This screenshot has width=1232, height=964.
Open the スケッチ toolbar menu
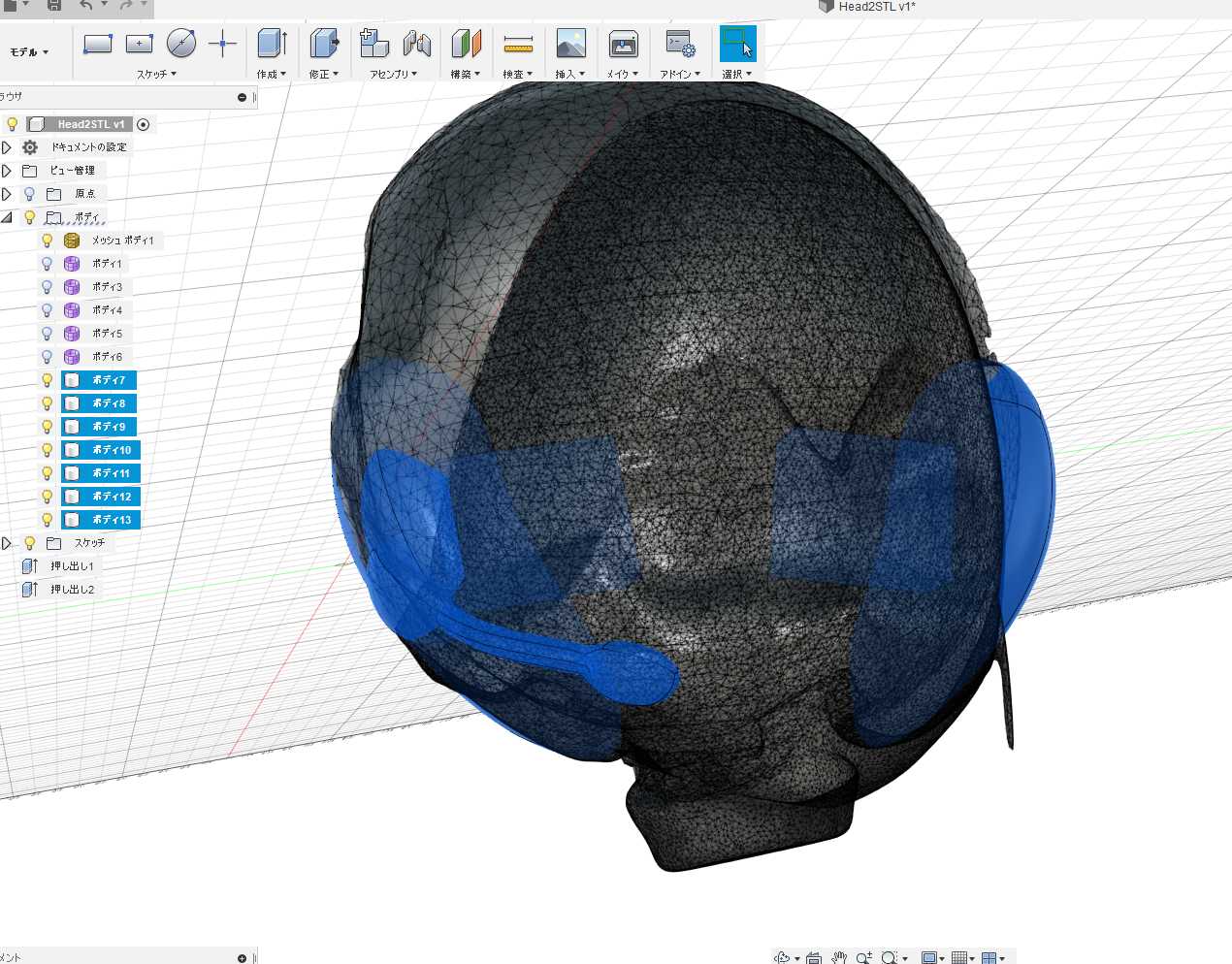pyautogui.click(x=156, y=74)
